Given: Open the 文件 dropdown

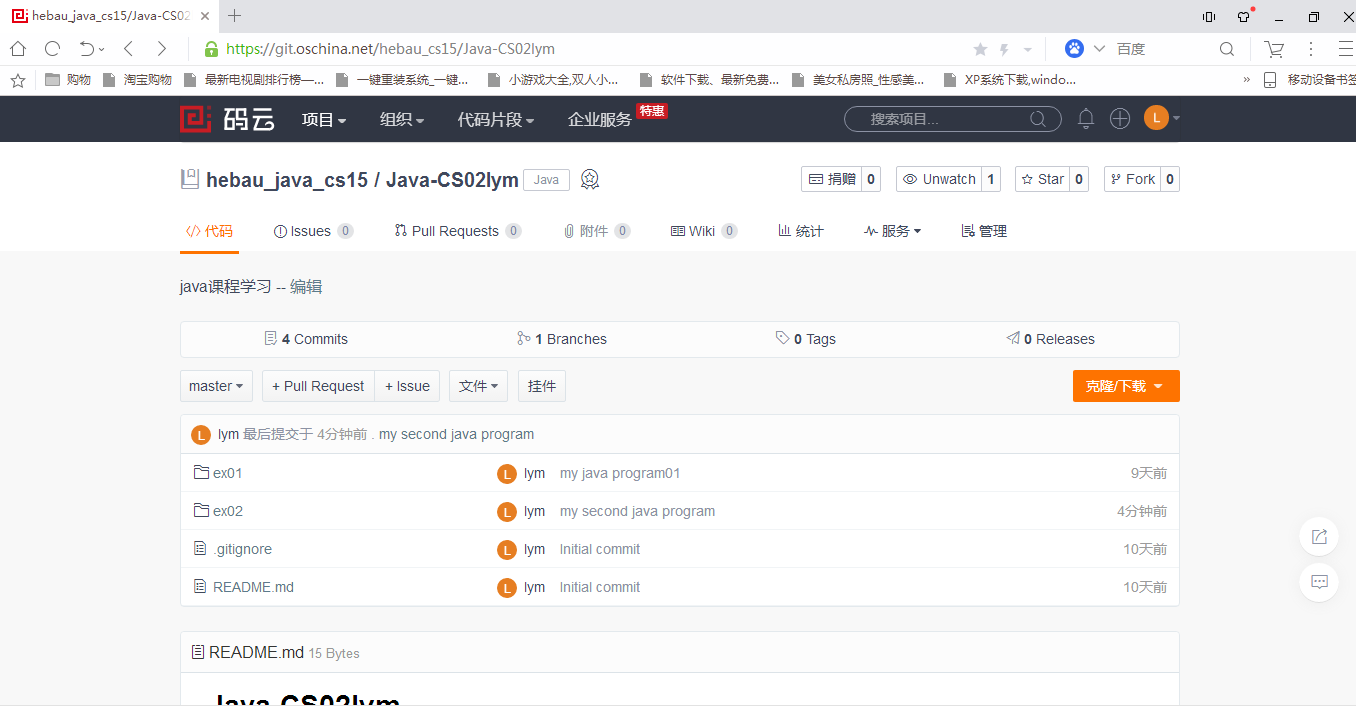Looking at the screenshot, I should tap(478, 386).
